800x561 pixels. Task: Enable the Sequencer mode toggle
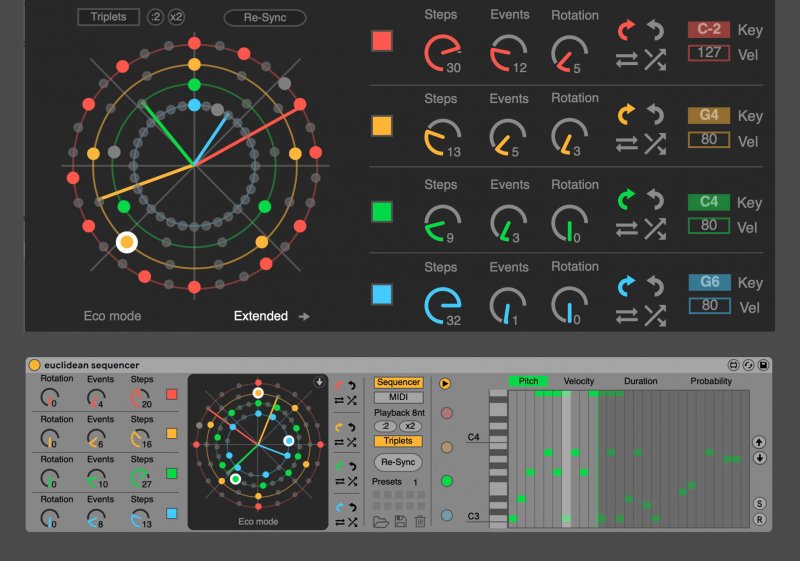coord(398,383)
